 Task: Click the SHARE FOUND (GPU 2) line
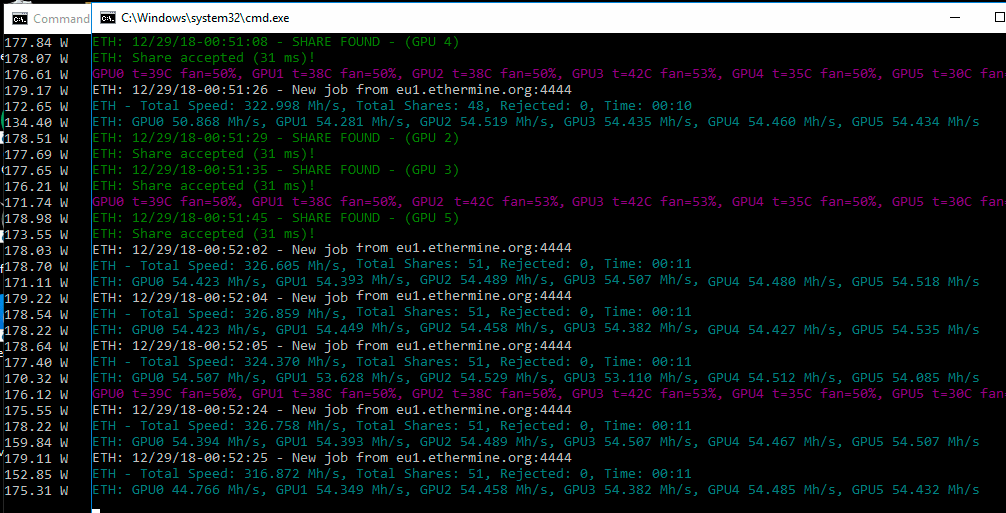click(x=276, y=138)
